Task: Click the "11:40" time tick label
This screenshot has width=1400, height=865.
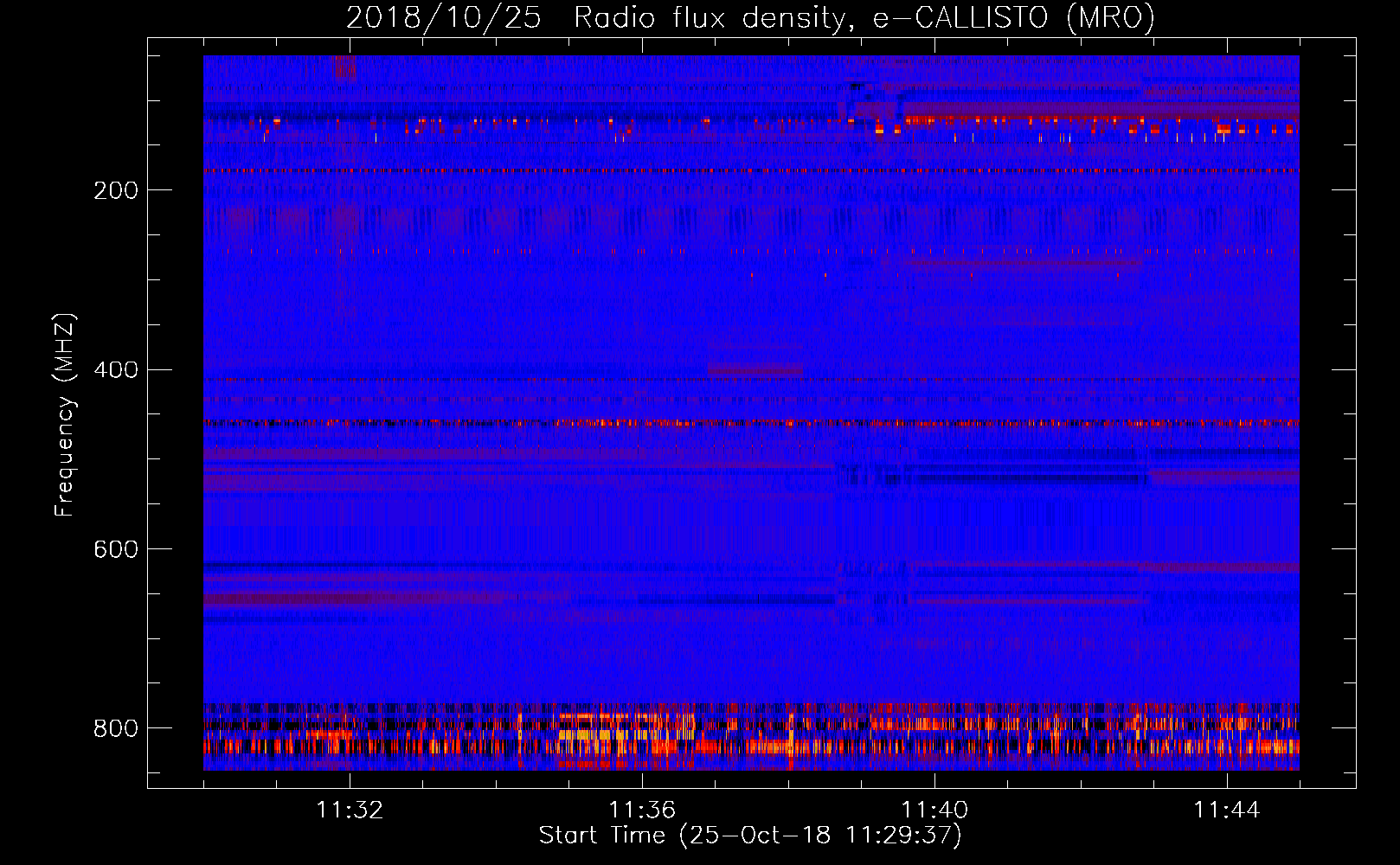Action: (934, 811)
